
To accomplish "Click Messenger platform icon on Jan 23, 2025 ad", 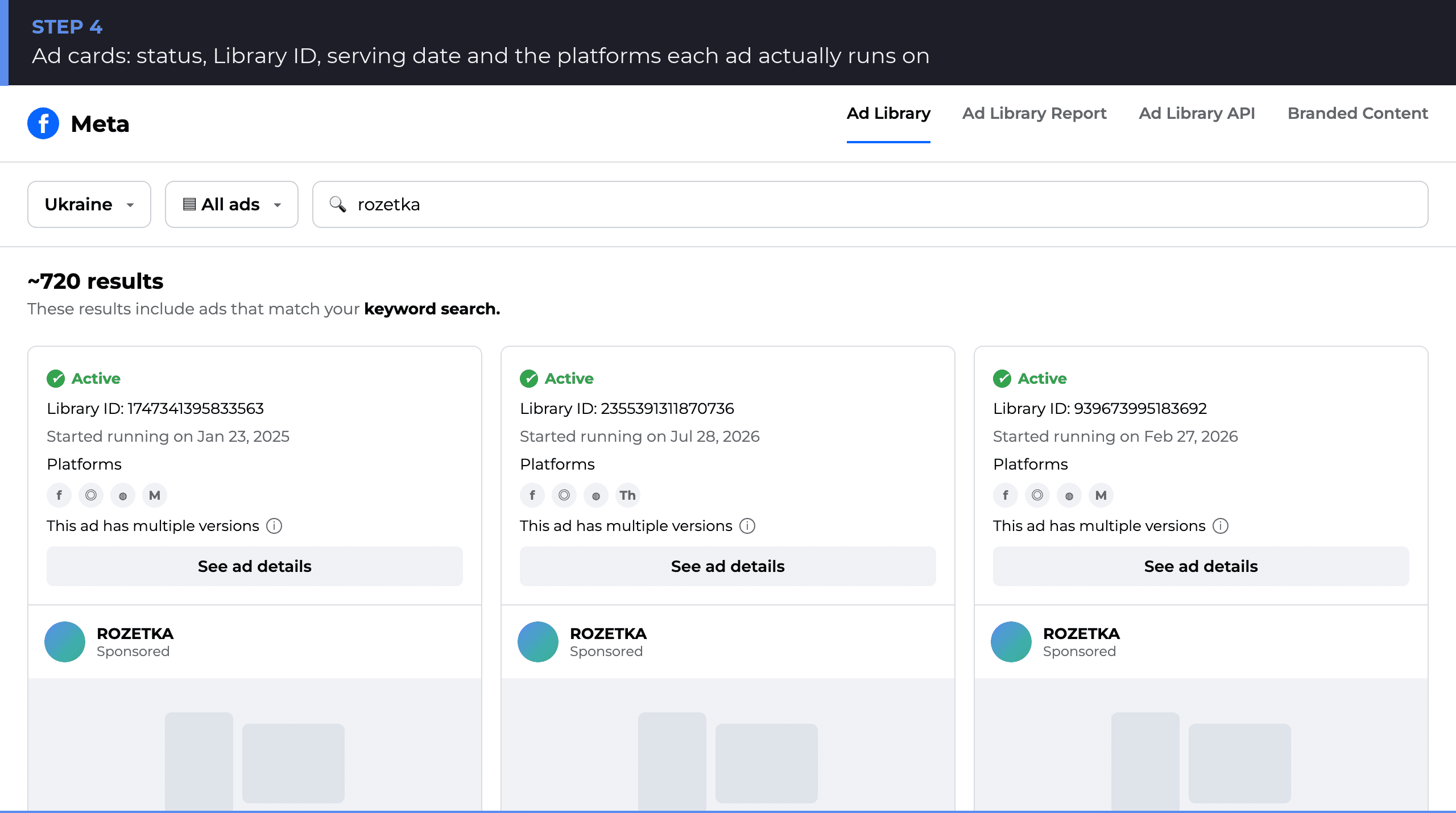I will click(x=155, y=495).
